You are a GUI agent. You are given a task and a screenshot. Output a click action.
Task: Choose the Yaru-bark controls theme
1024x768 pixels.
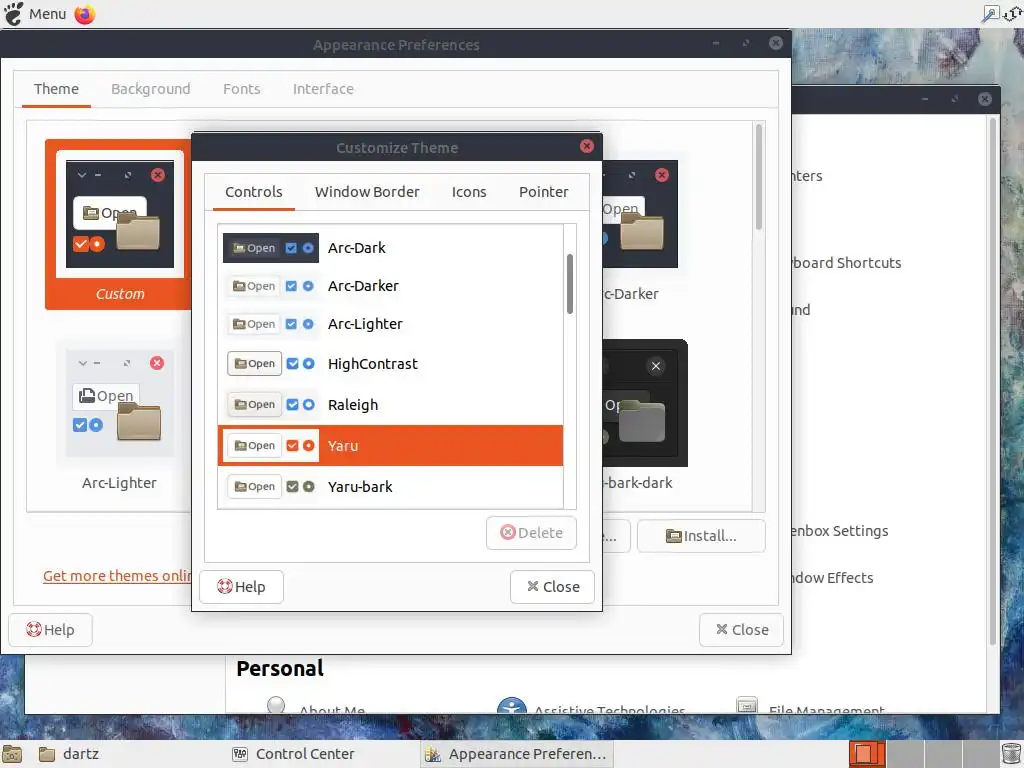(391, 487)
